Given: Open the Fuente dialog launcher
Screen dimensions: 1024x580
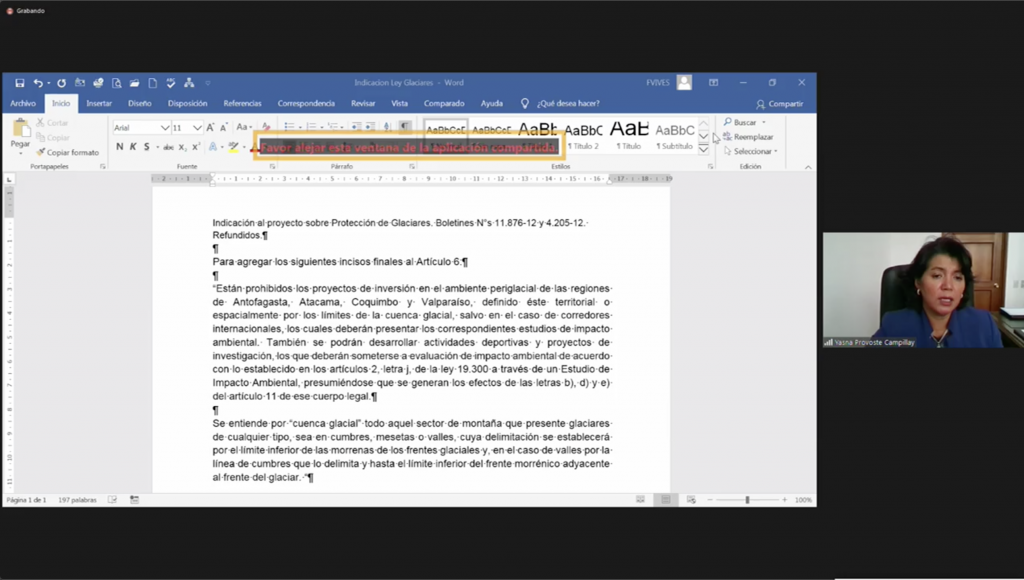Looking at the screenshot, I should (x=272, y=167).
